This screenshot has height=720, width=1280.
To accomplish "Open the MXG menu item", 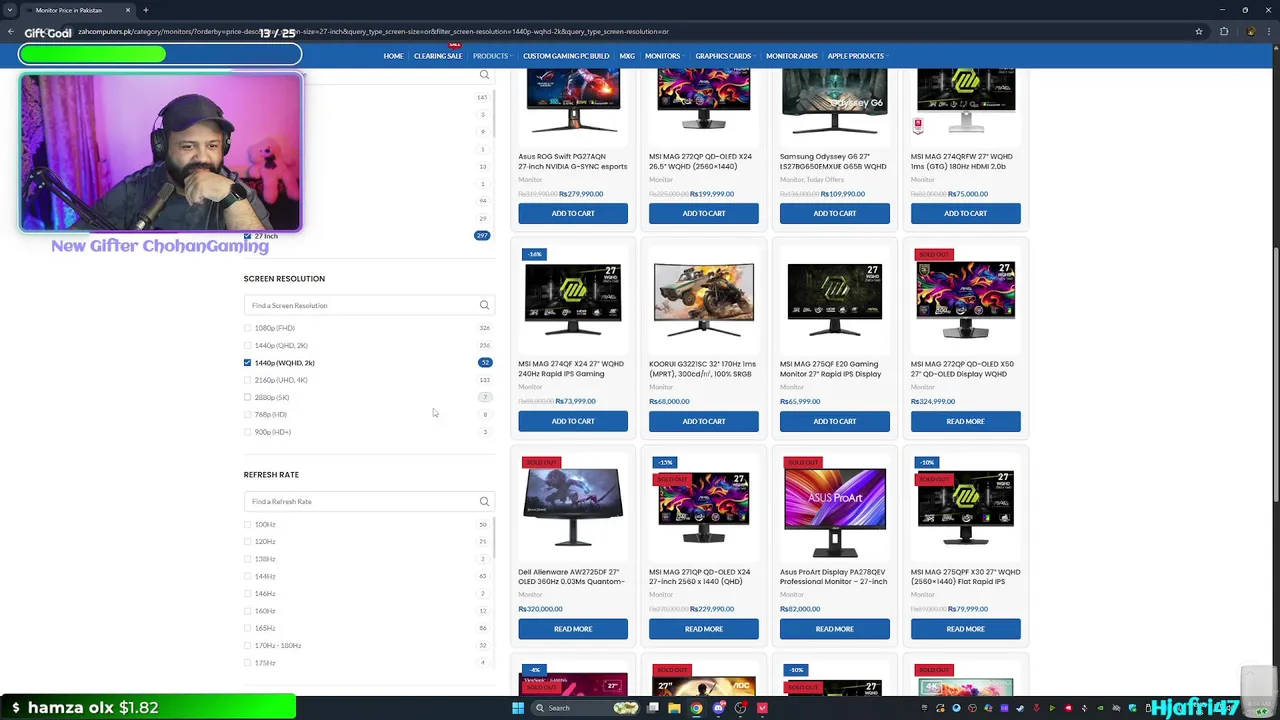I will click(627, 56).
